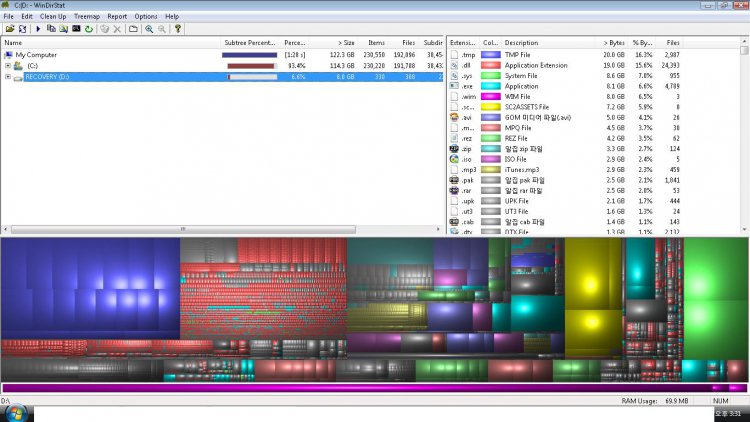This screenshot has width=750, height=422.
Task: Click the .cab file type icon
Action: [x=454, y=222]
